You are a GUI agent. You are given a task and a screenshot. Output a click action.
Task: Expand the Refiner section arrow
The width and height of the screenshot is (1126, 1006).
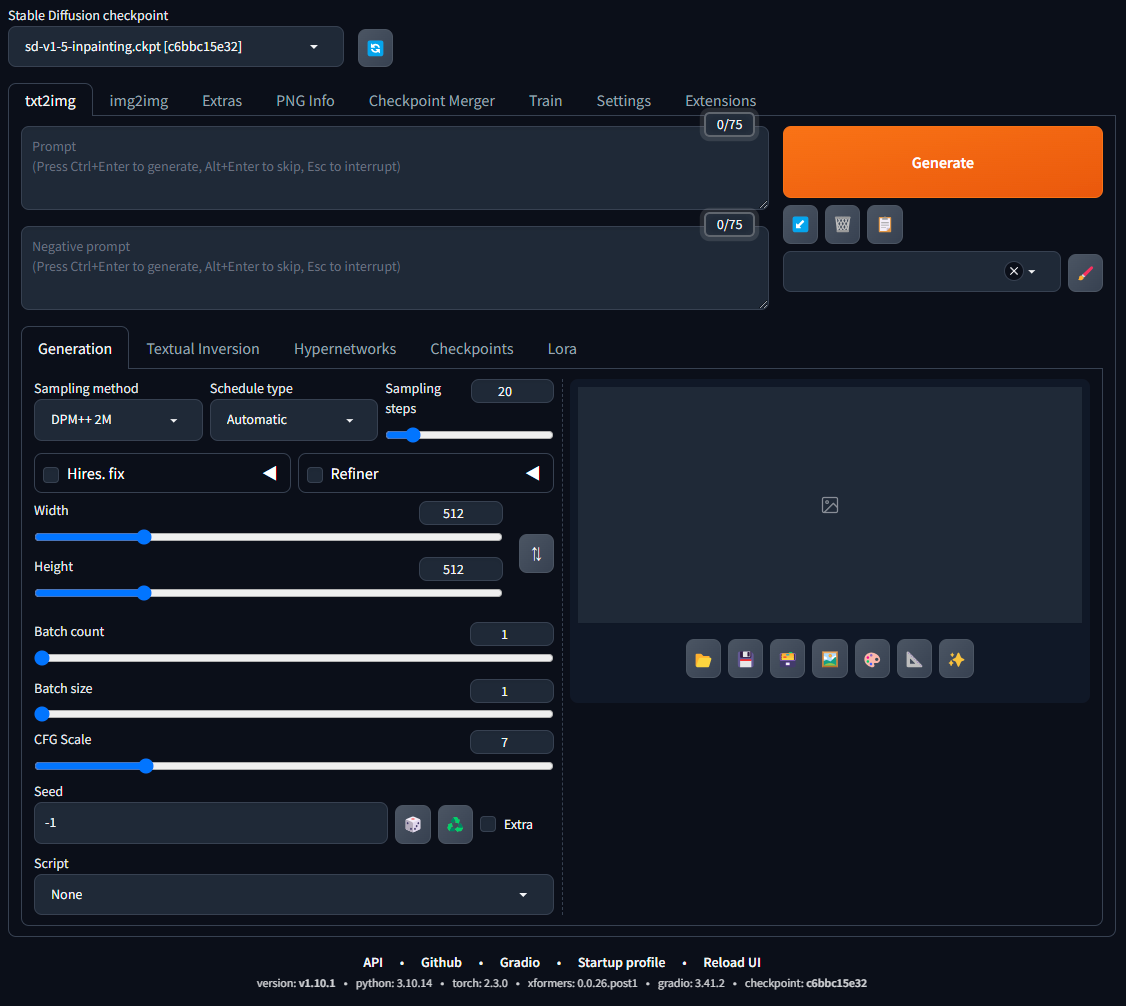pos(533,473)
